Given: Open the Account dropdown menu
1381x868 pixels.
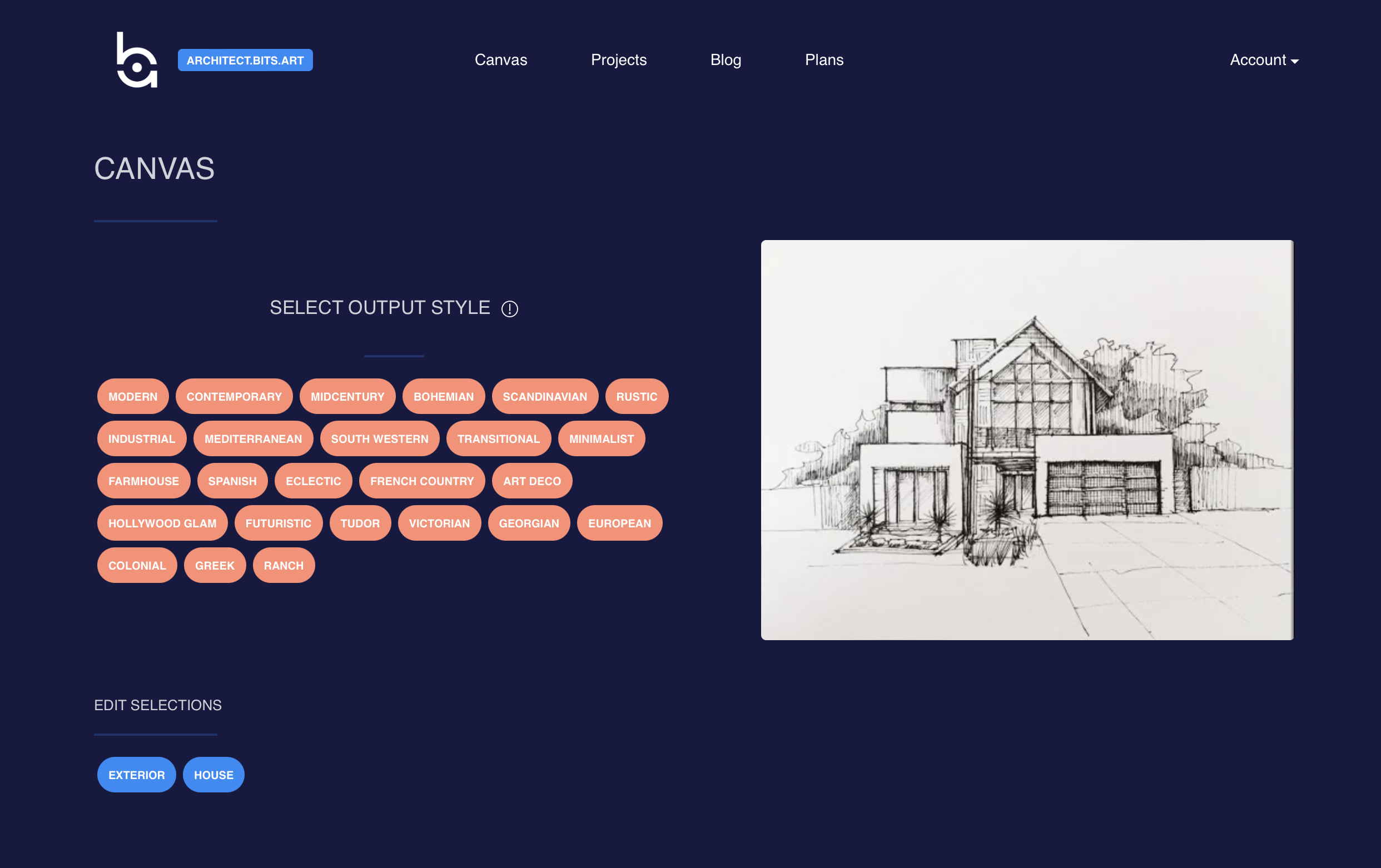Looking at the screenshot, I should click(x=1264, y=60).
